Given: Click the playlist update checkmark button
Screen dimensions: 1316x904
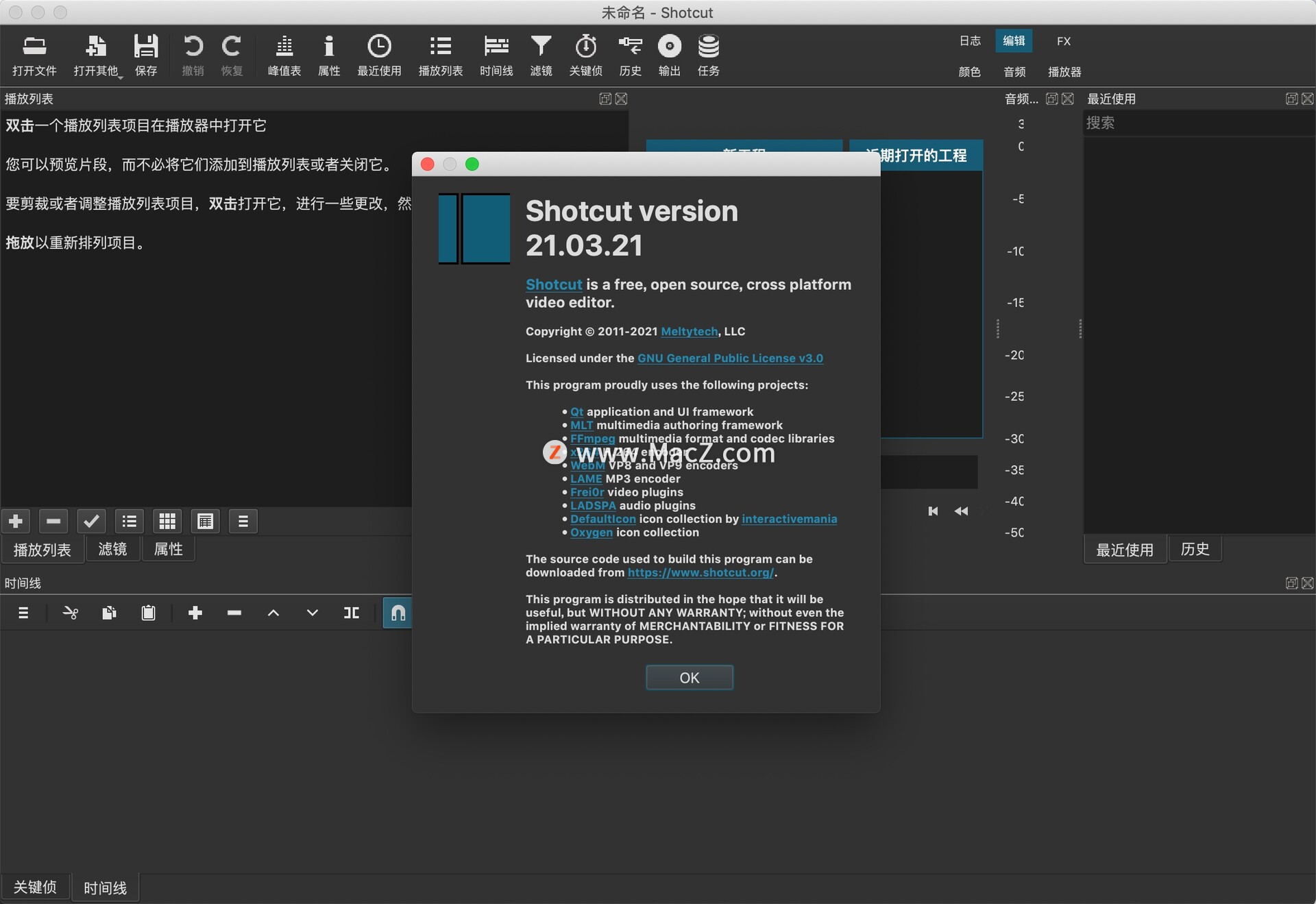Looking at the screenshot, I should [91, 522].
